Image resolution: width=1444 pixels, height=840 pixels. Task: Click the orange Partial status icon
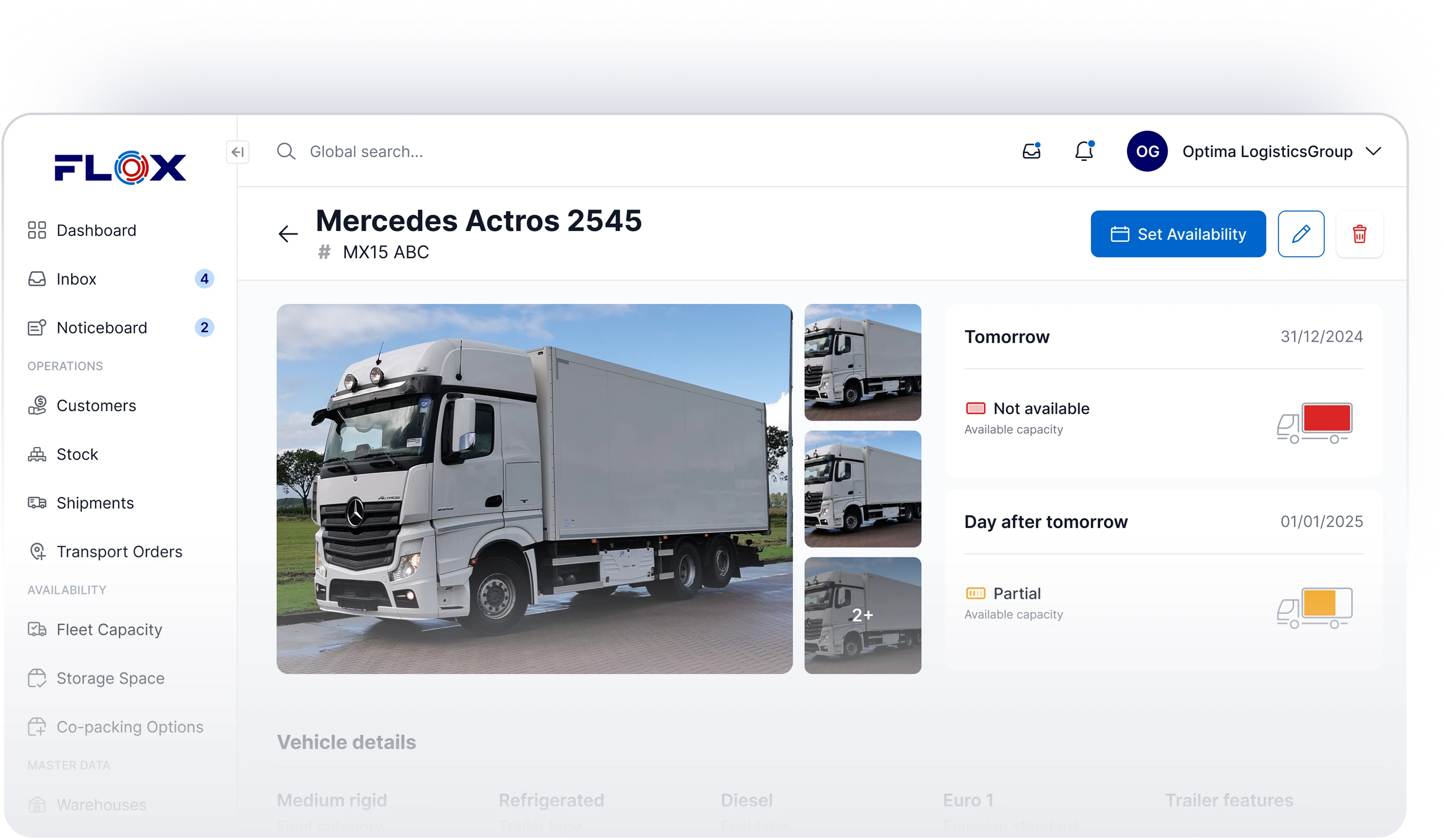pos(975,594)
